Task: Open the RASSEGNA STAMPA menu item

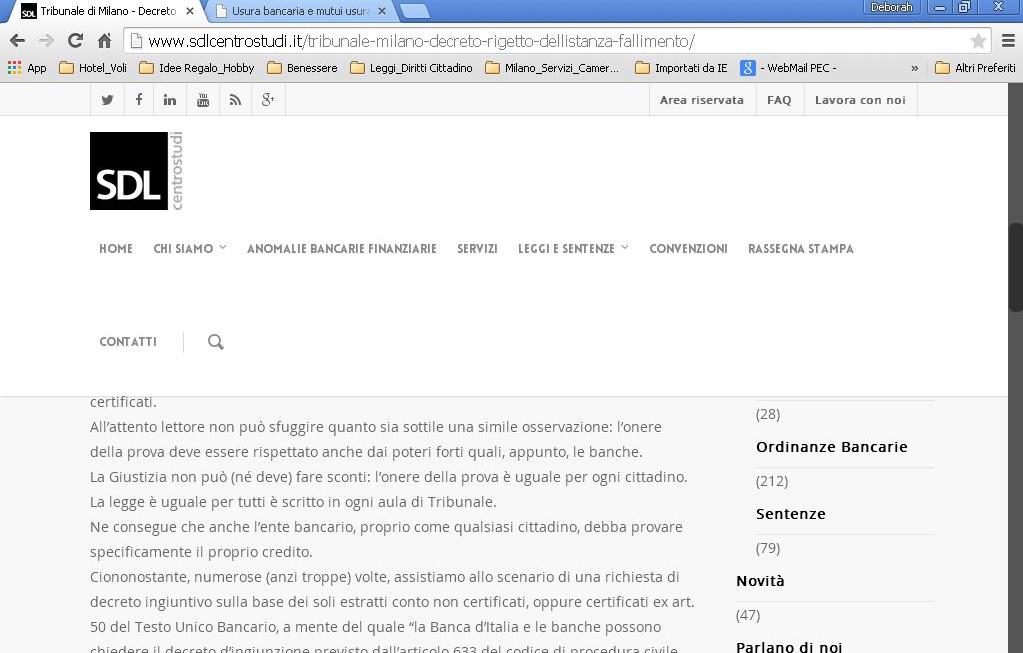Action: click(x=801, y=249)
